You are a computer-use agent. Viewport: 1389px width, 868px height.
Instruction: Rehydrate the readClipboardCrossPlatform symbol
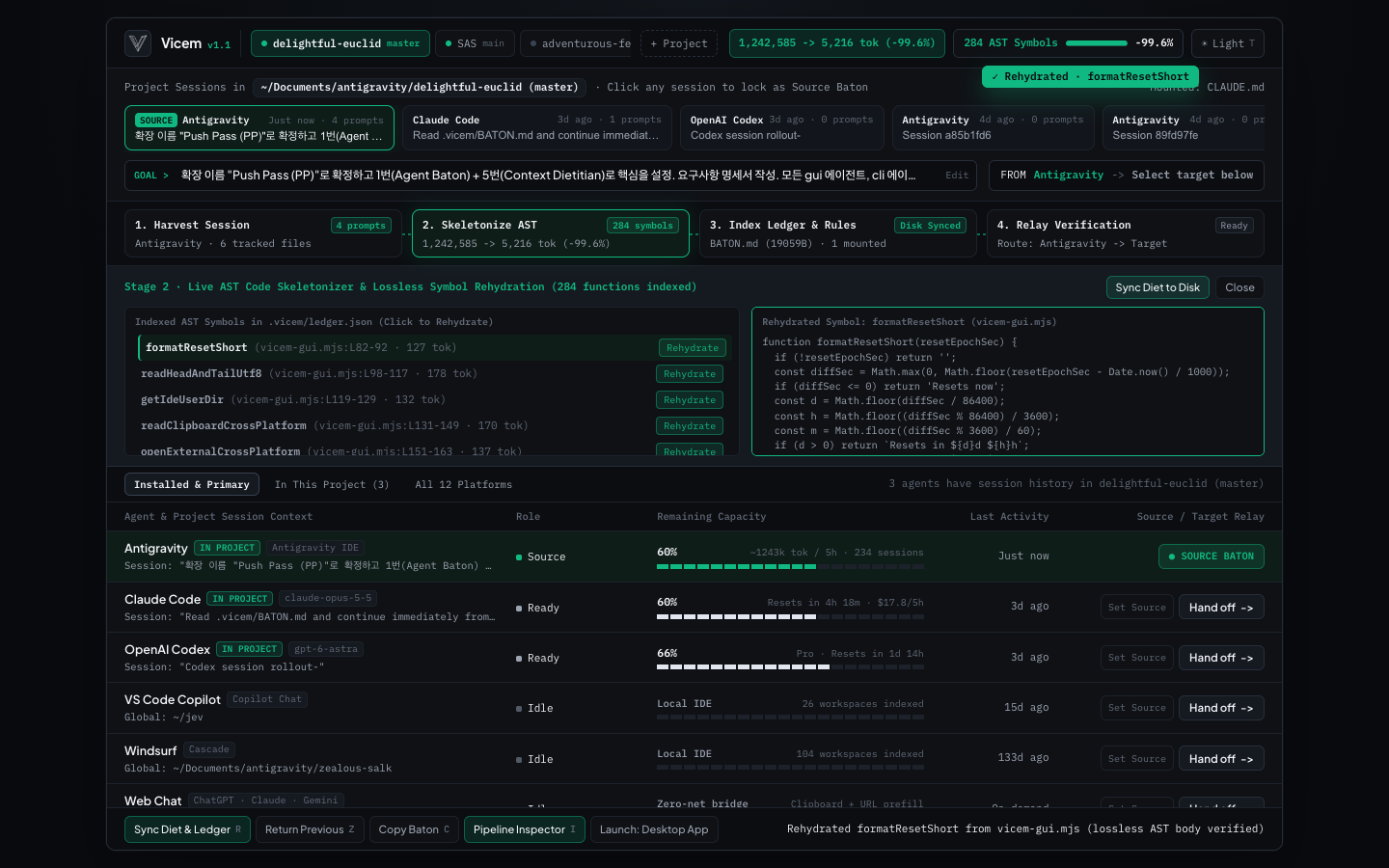pyautogui.click(x=690, y=426)
